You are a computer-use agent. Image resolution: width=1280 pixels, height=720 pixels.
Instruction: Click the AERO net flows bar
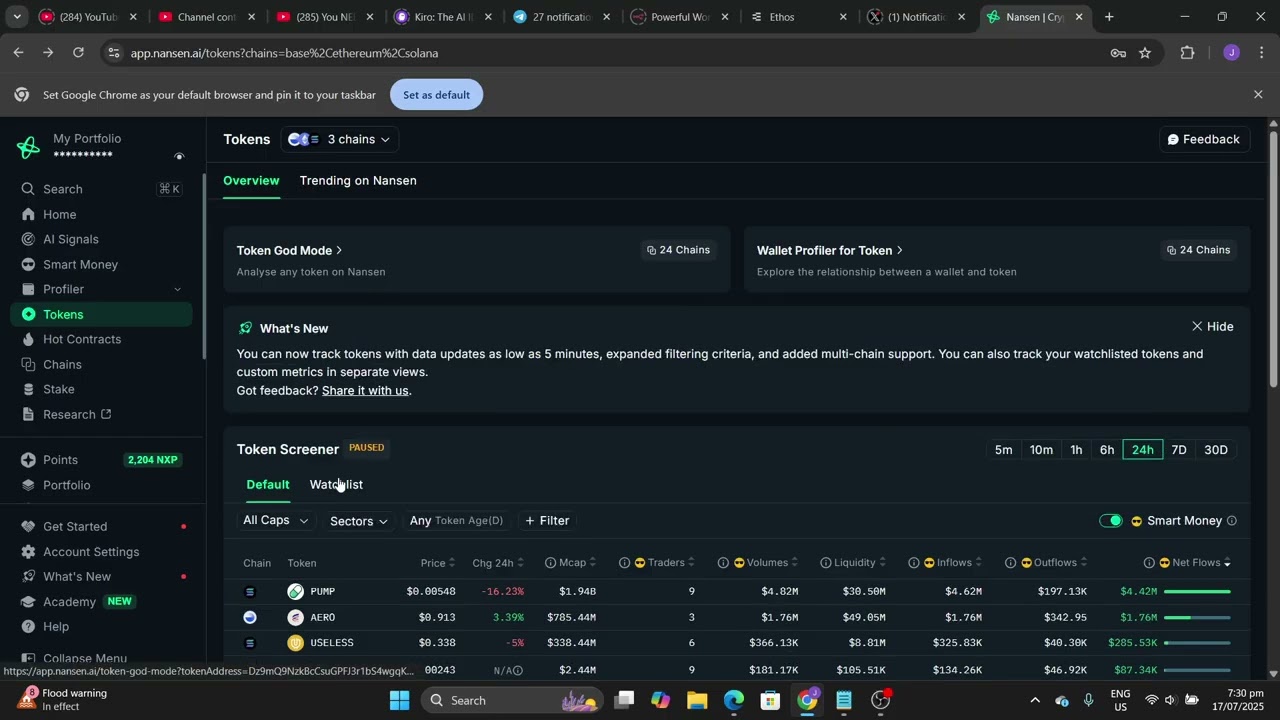(1197, 618)
